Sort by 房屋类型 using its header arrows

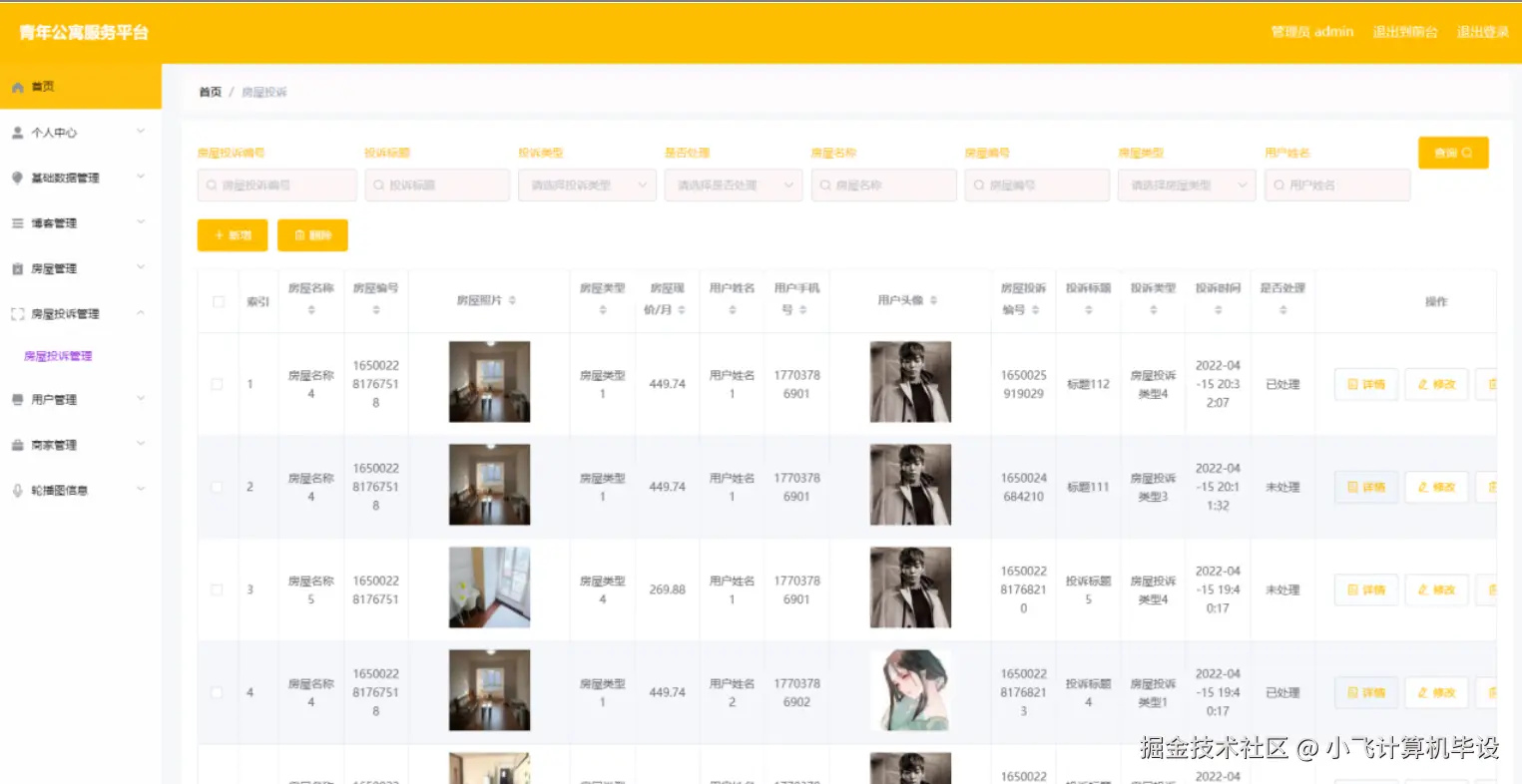(x=603, y=310)
